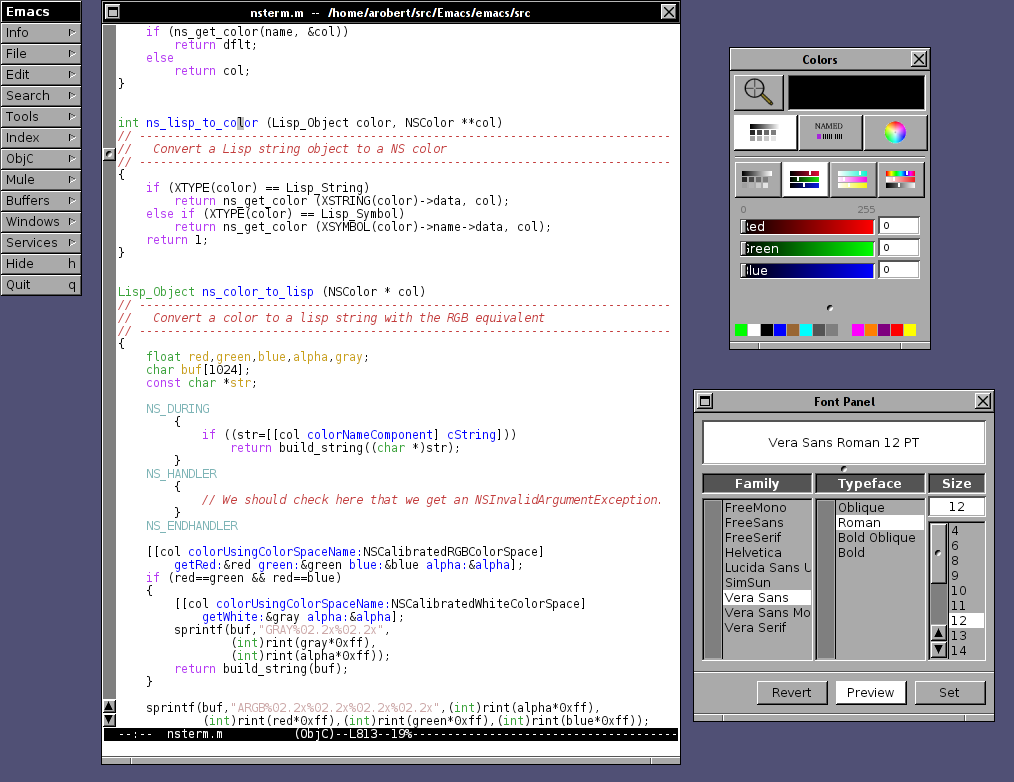Choose the RGB sliders mode icon

pyautogui.click(x=805, y=180)
